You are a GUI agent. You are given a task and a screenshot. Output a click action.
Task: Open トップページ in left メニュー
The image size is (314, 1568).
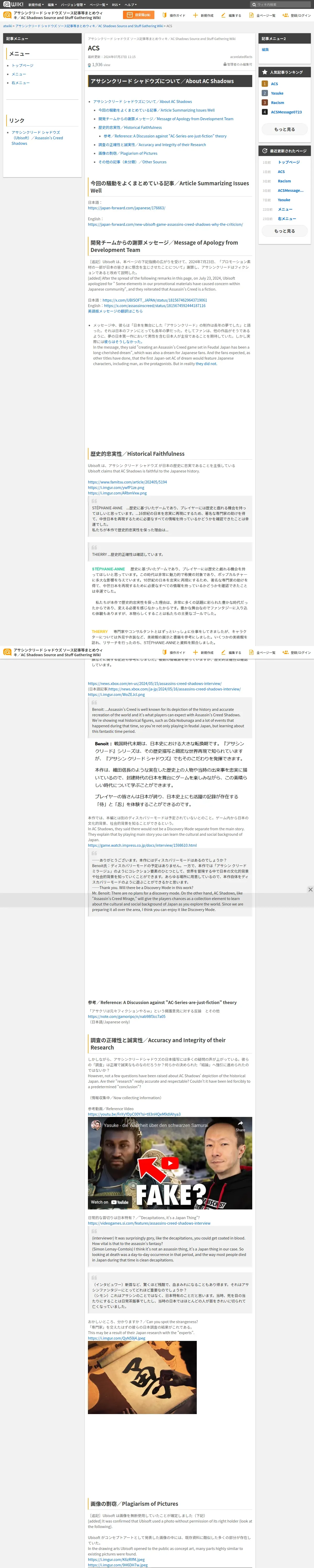(x=23, y=65)
